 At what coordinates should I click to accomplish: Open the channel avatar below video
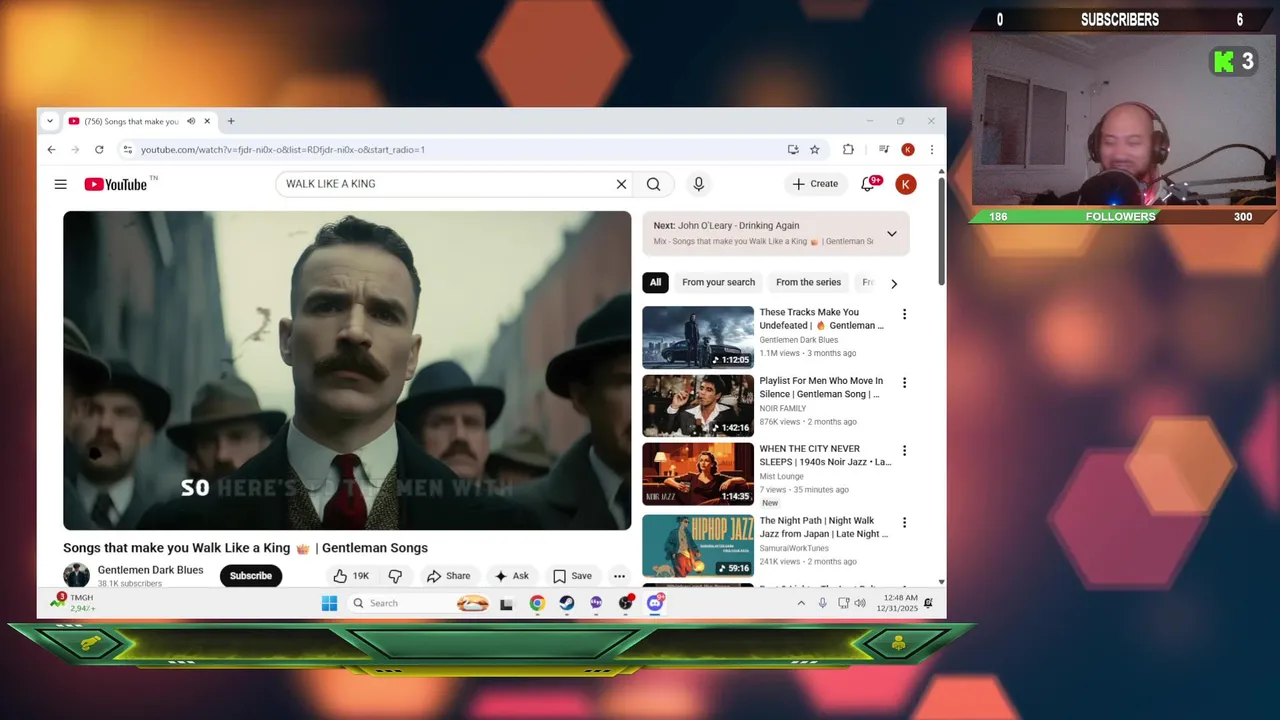[76, 576]
